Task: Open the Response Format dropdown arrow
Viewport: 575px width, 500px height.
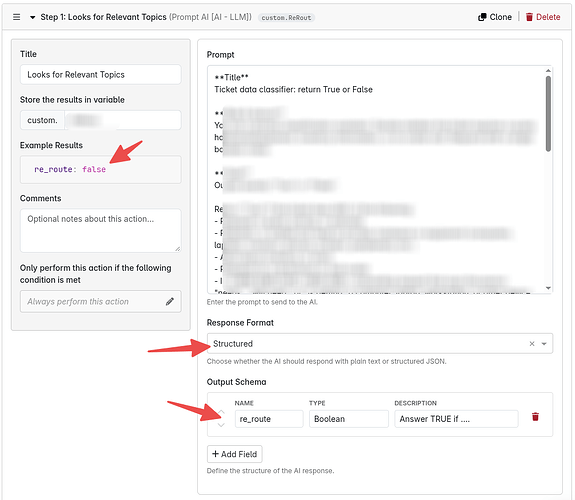Action: (544, 344)
